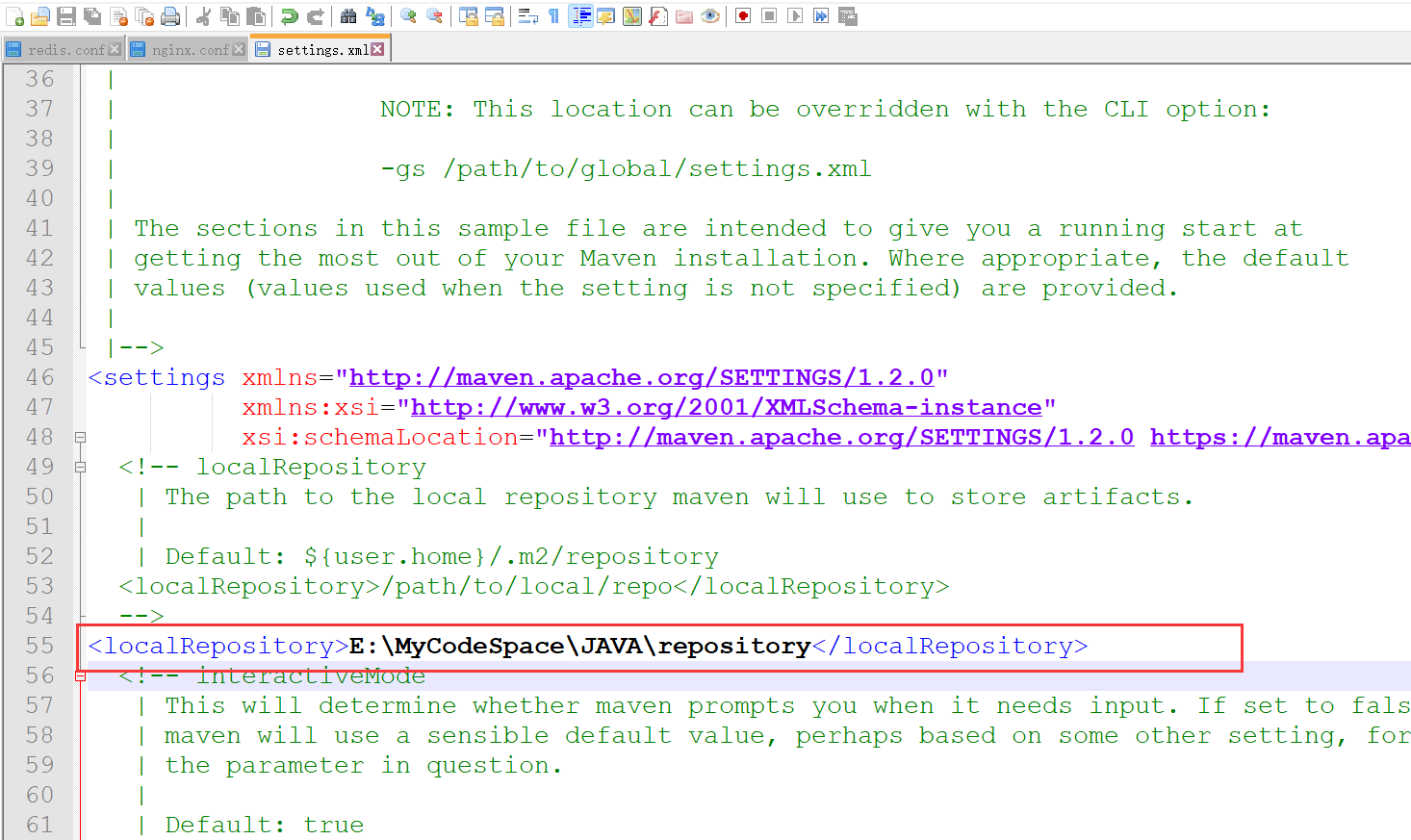Switch to the nginx.conf tab

[x=188, y=49]
